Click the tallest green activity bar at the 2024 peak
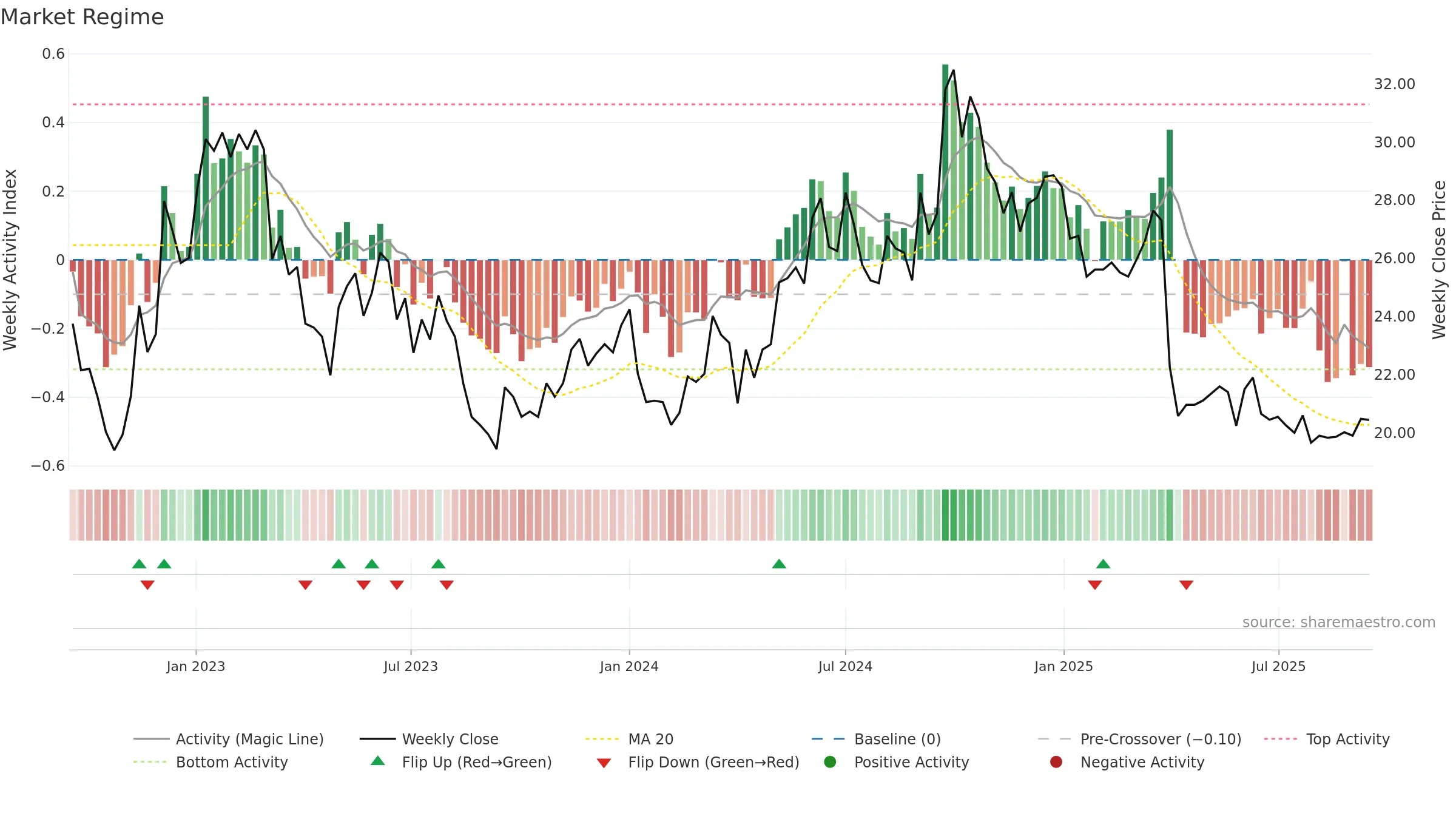Image resolution: width=1456 pixels, height=819 pixels. (x=945, y=162)
